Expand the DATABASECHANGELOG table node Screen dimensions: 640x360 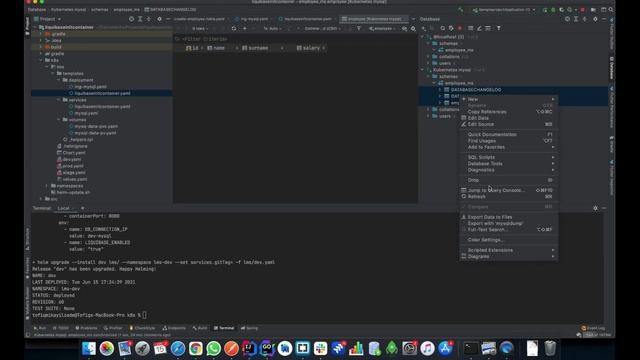pos(440,89)
